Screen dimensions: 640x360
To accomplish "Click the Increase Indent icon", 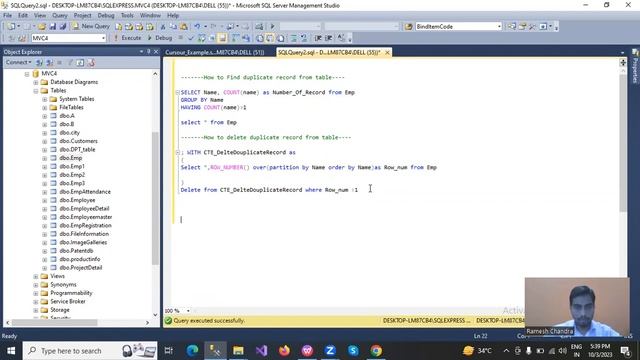I will (x=329, y=38).
